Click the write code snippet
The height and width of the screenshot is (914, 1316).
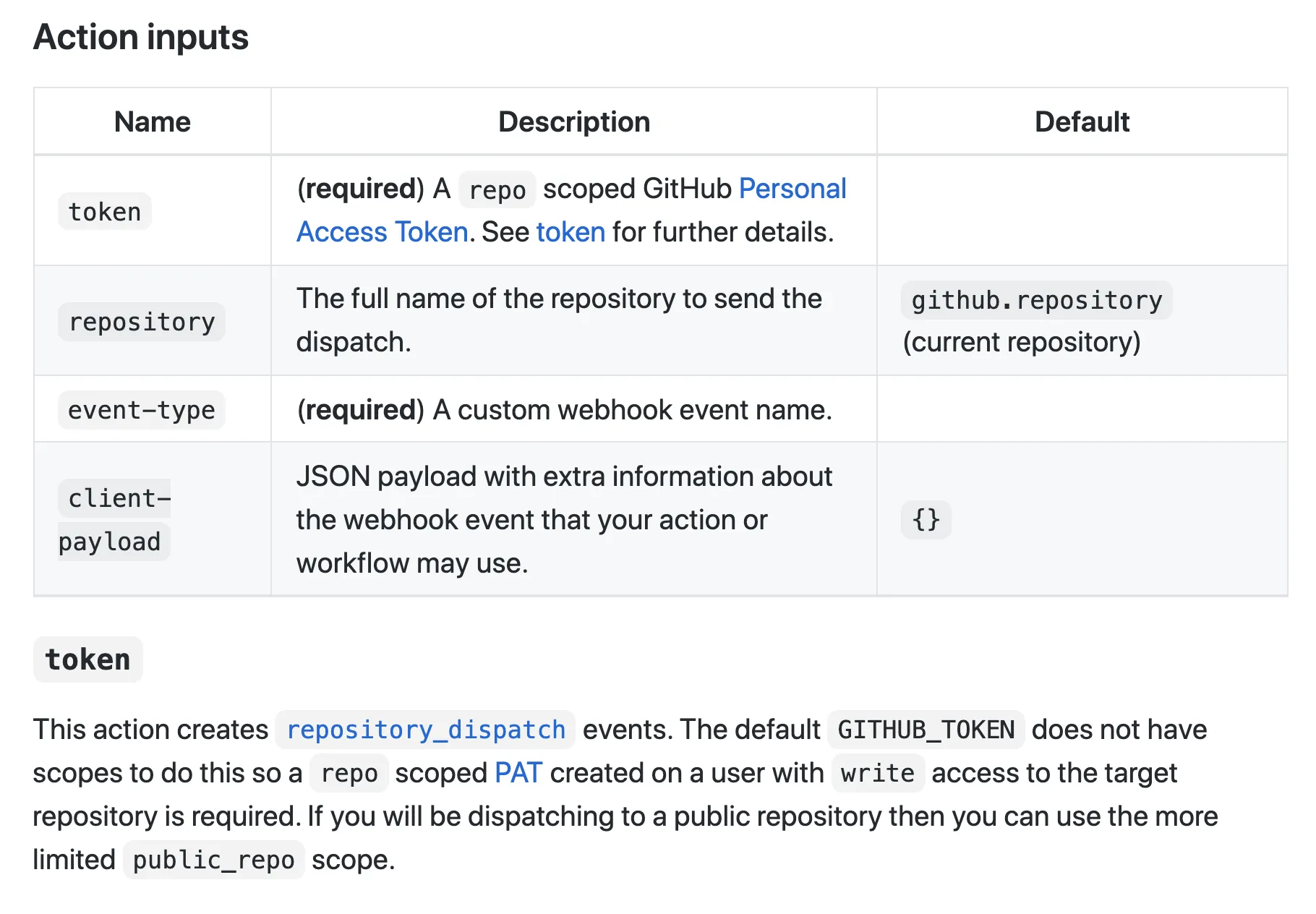[878, 773]
